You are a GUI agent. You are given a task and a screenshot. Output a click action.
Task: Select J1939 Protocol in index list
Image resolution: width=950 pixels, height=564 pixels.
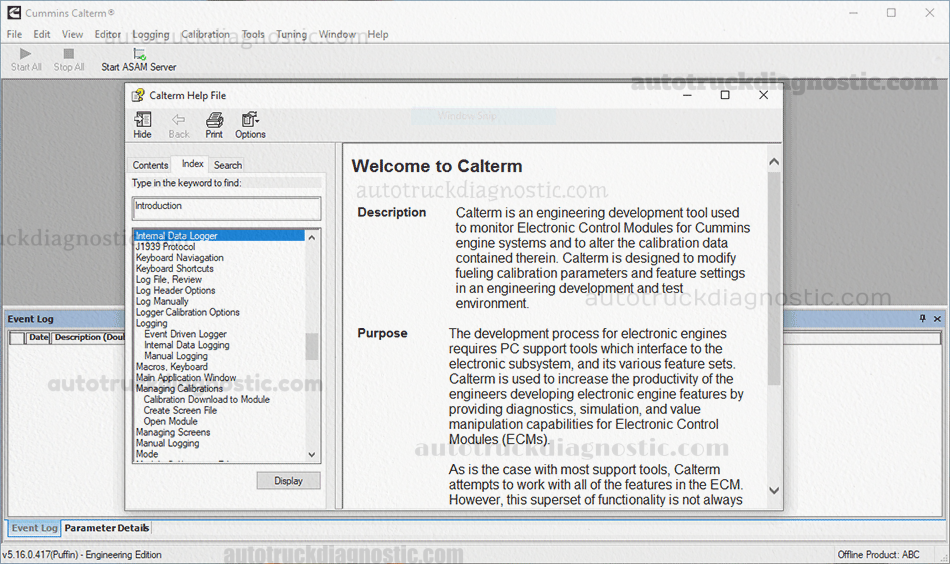pyautogui.click(x=166, y=247)
